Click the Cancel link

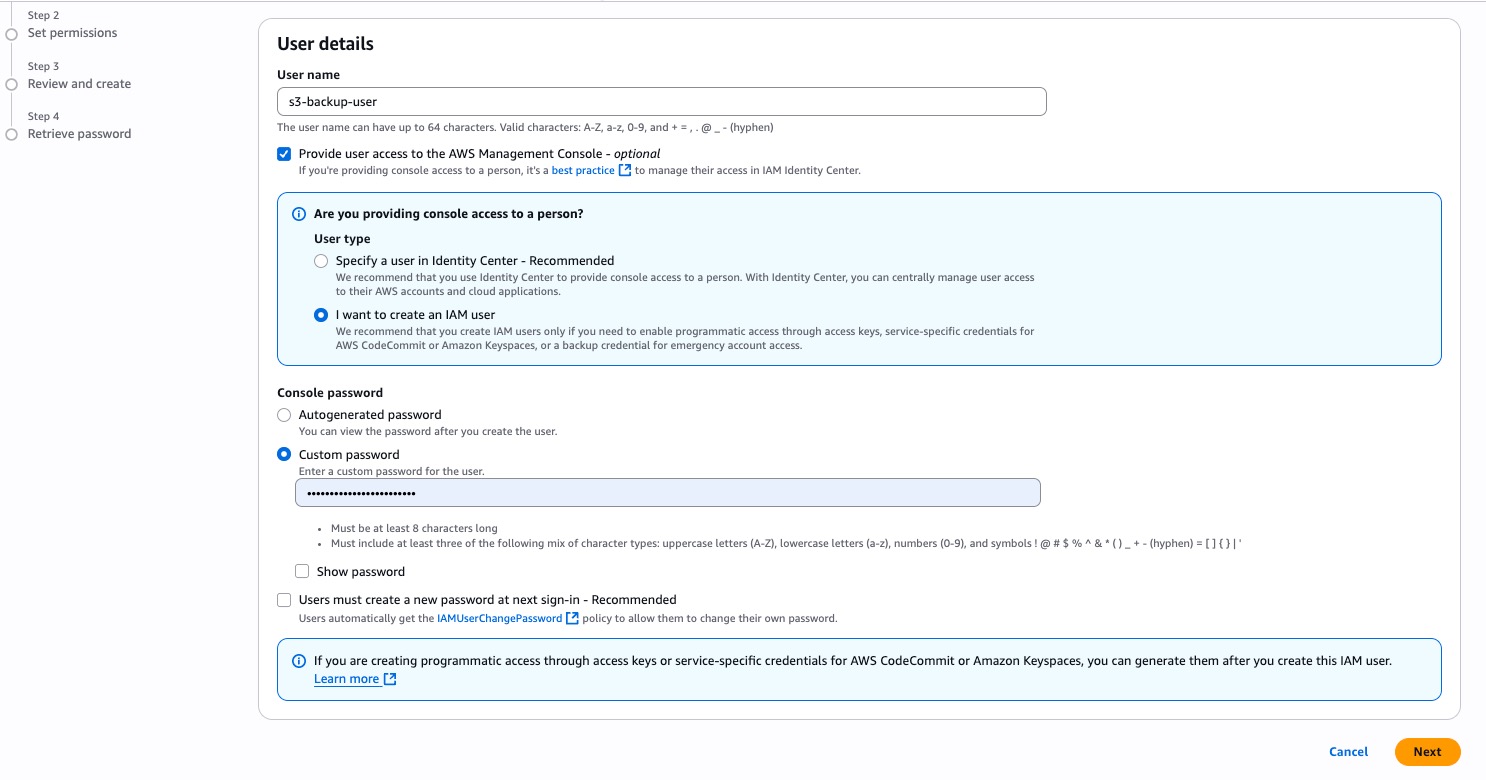click(1347, 752)
